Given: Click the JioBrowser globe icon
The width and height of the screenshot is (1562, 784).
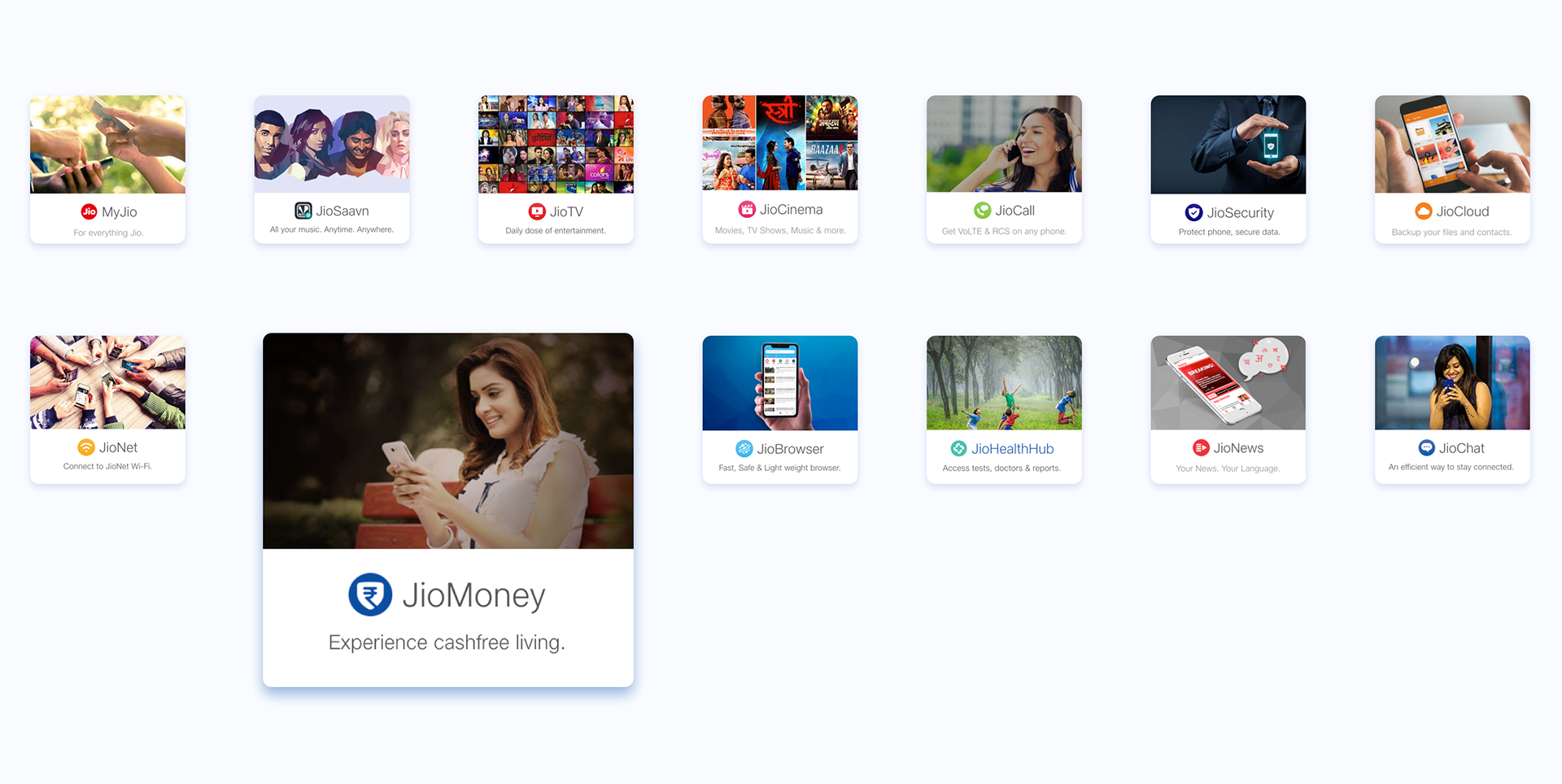Looking at the screenshot, I should pos(744,448).
